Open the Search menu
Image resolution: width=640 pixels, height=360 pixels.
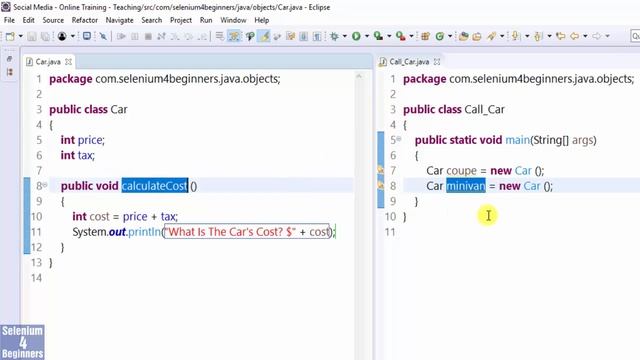[151, 20]
